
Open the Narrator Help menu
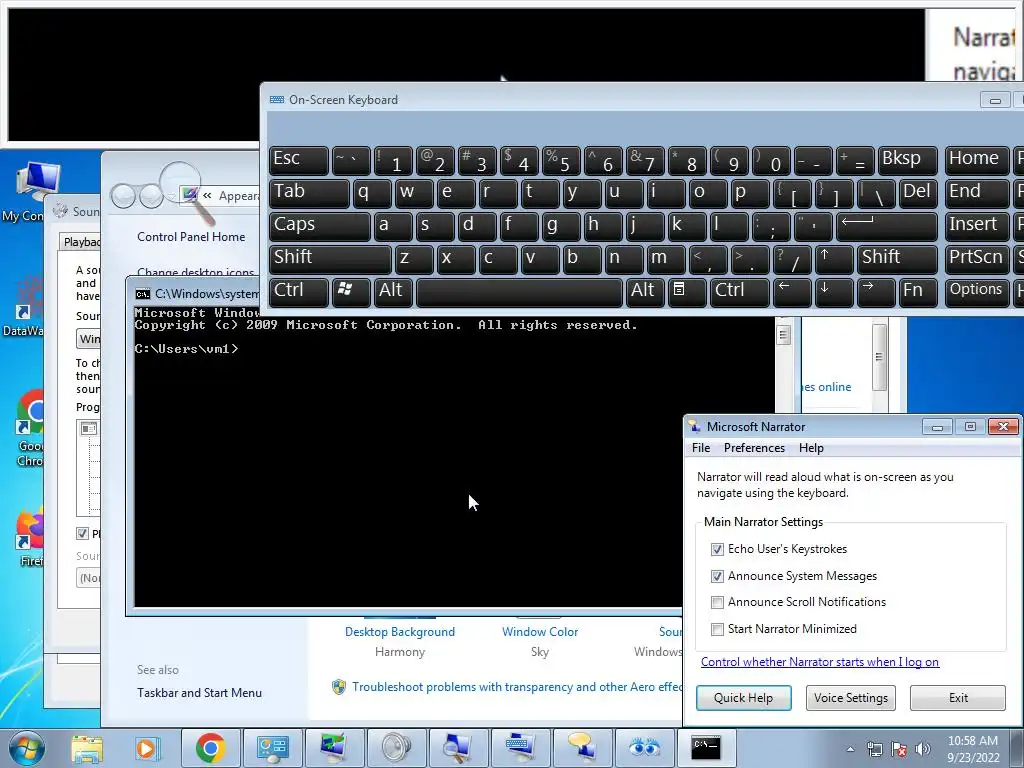coord(811,448)
